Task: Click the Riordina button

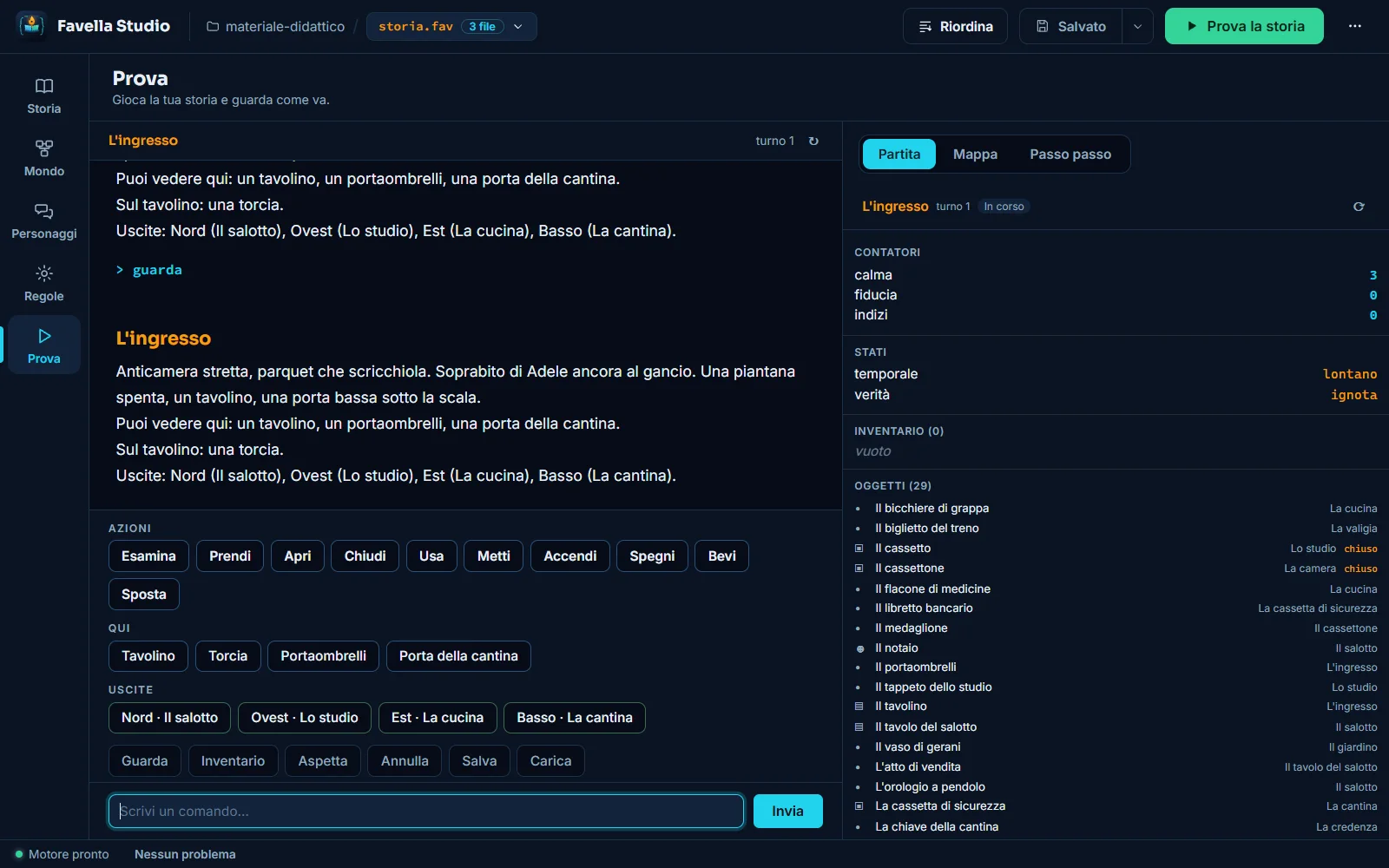Action: pos(955,26)
